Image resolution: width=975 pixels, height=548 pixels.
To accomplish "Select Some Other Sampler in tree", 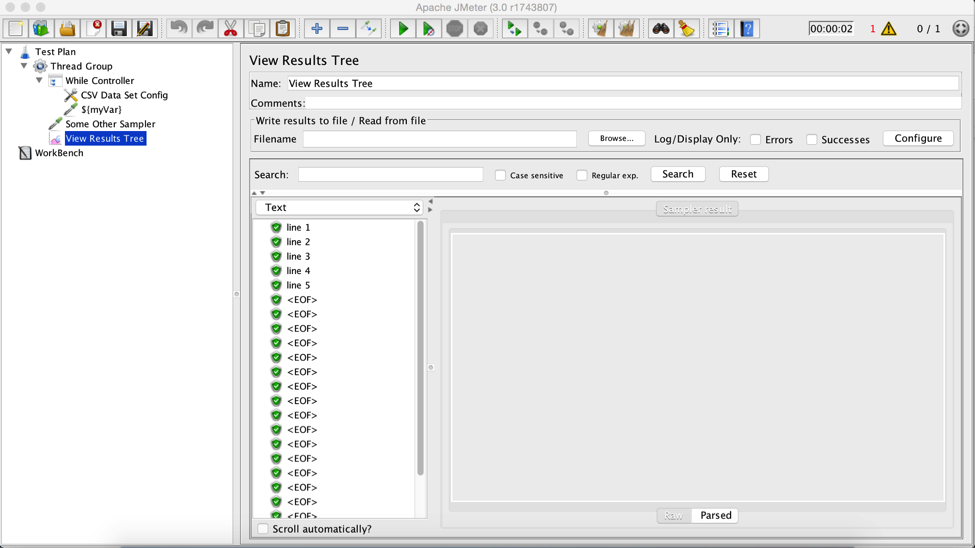I will (110, 124).
